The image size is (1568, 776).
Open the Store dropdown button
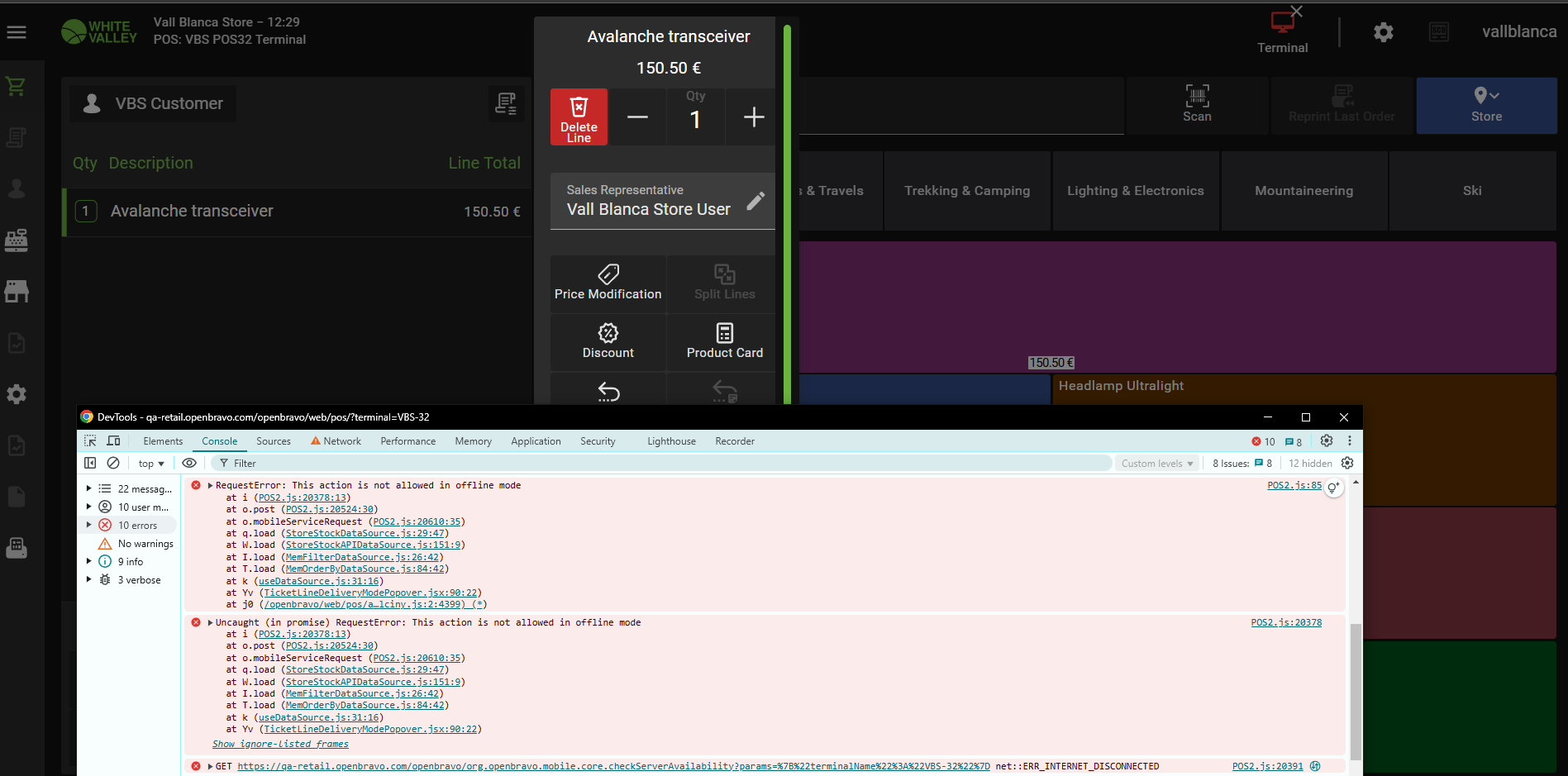[x=1486, y=105]
